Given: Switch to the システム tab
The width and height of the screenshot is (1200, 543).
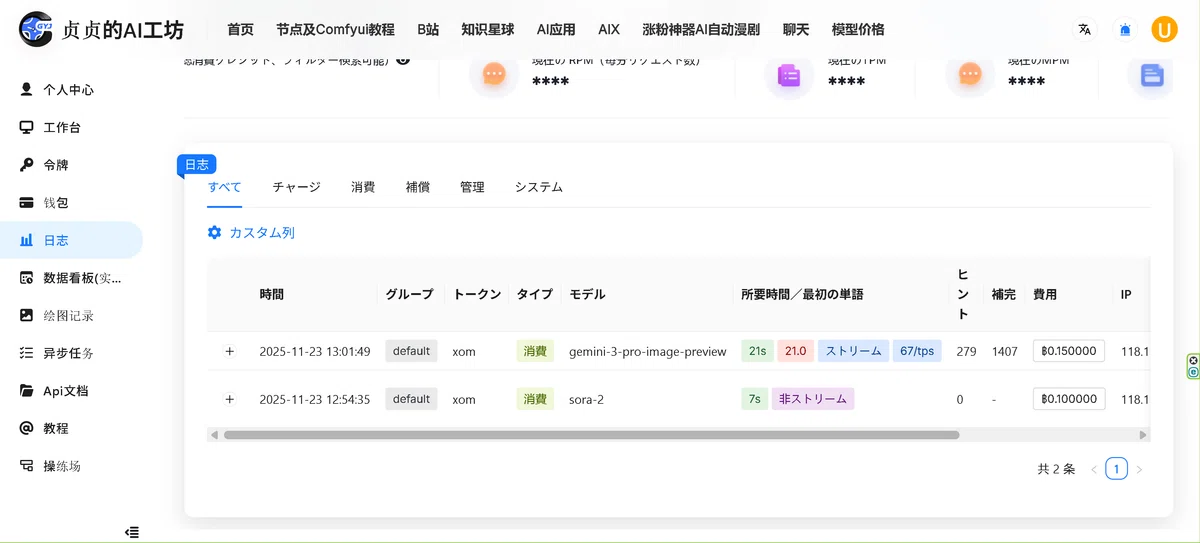Looking at the screenshot, I should pyautogui.click(x=539, y=187).
